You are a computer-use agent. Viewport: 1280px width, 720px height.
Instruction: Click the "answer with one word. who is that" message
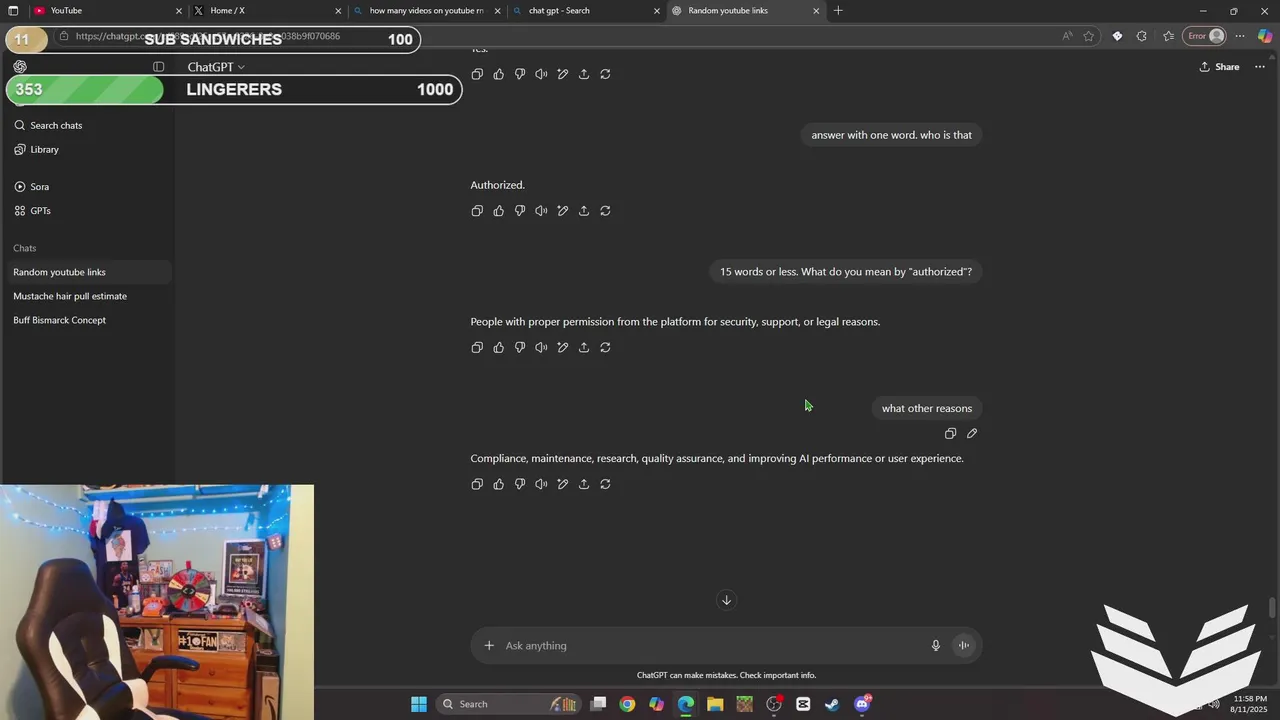click(x=891, y=135)
